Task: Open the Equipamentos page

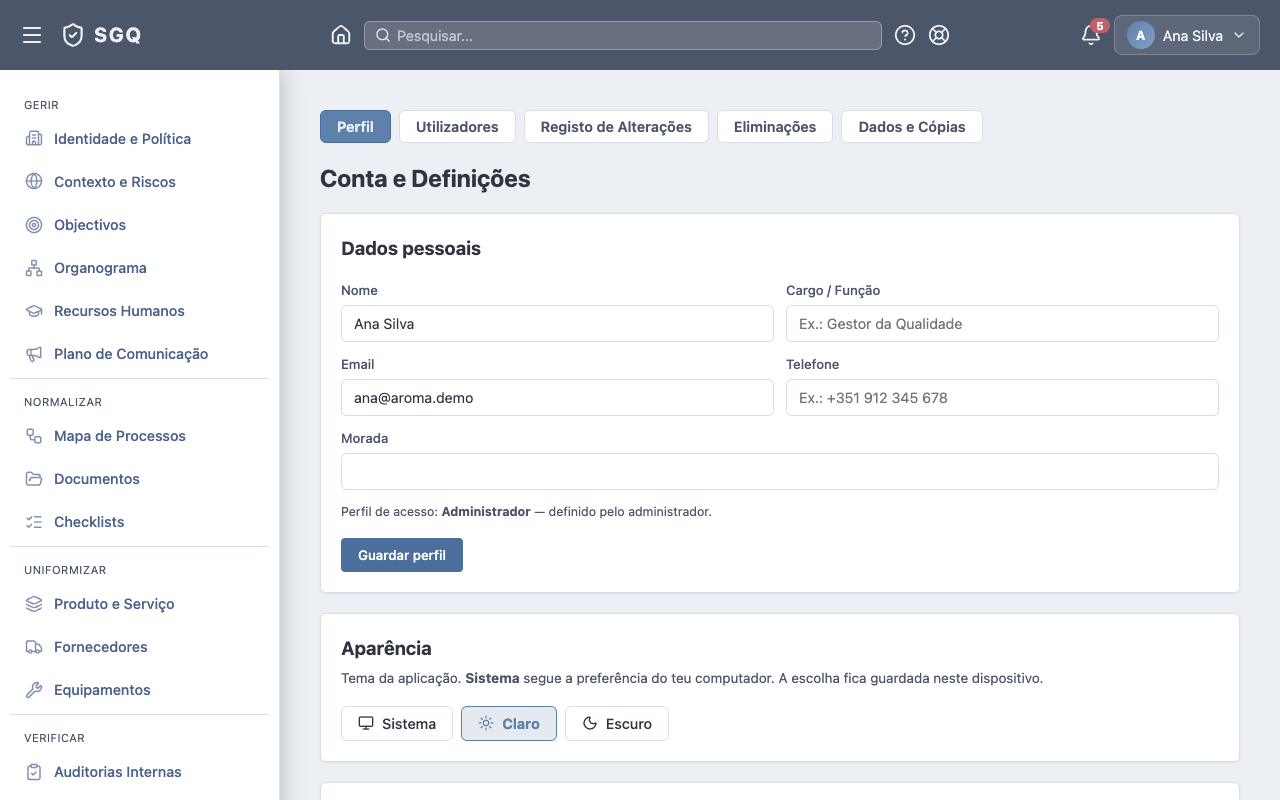Action: point(140,690)
